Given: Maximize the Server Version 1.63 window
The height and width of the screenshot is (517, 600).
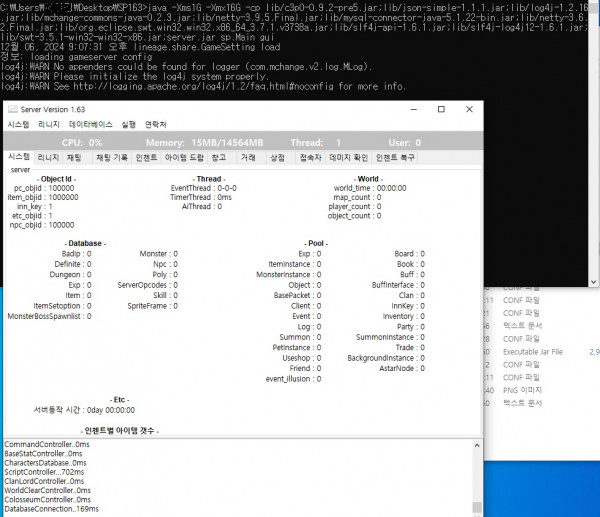Looking at the screenshot, I should 441,109.
